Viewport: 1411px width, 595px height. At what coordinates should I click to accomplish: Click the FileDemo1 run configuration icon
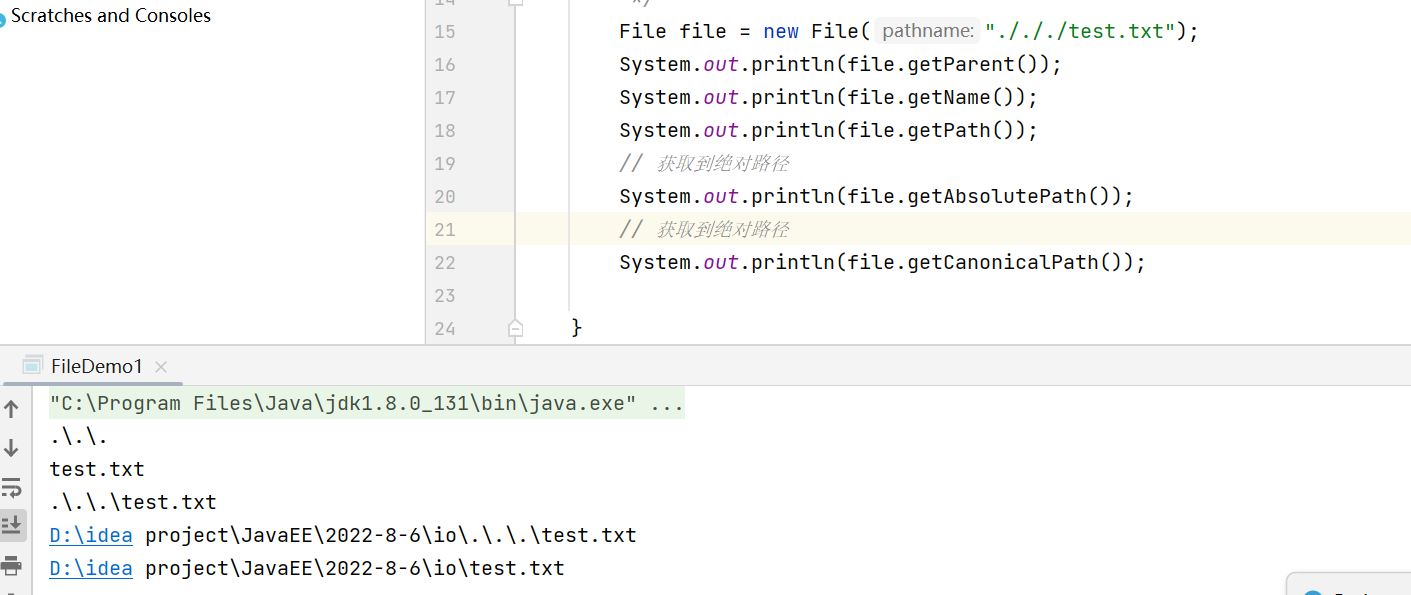tap(33, 366)
